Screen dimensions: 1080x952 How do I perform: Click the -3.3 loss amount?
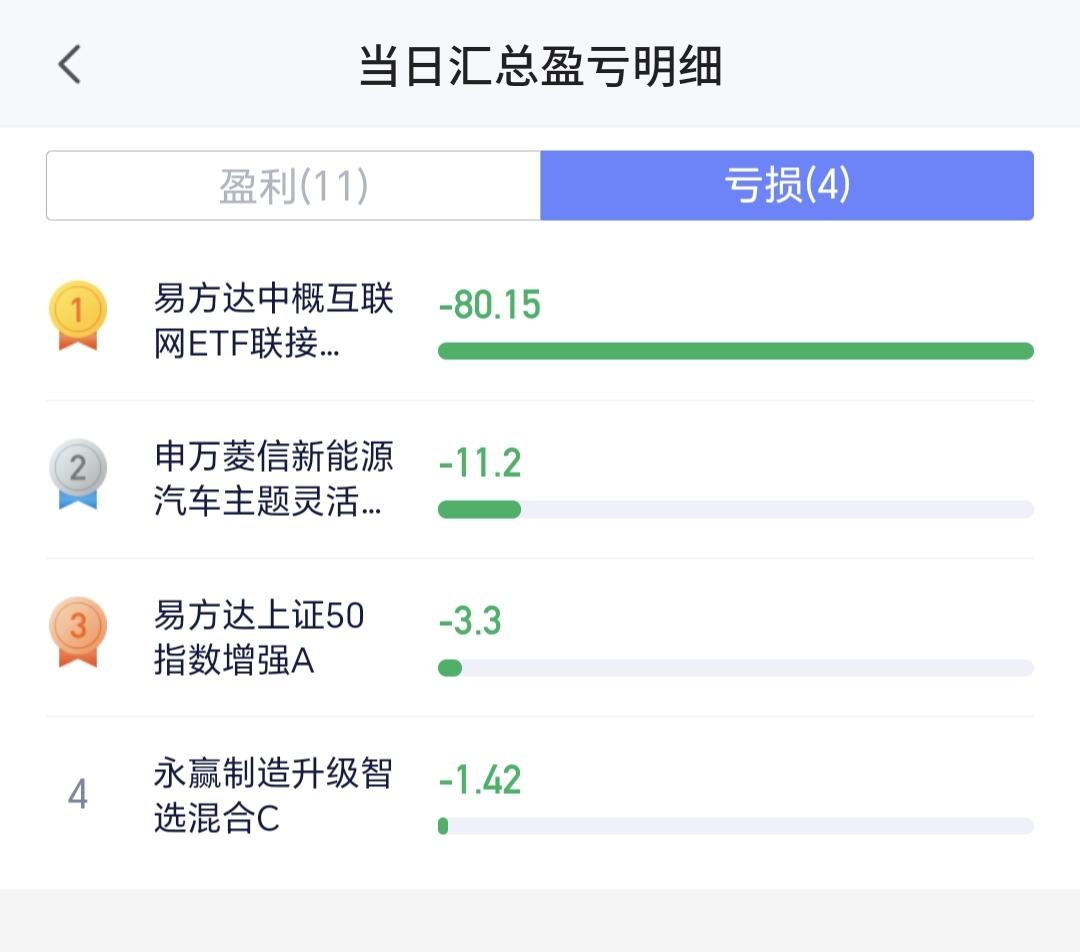coord(470,621)
